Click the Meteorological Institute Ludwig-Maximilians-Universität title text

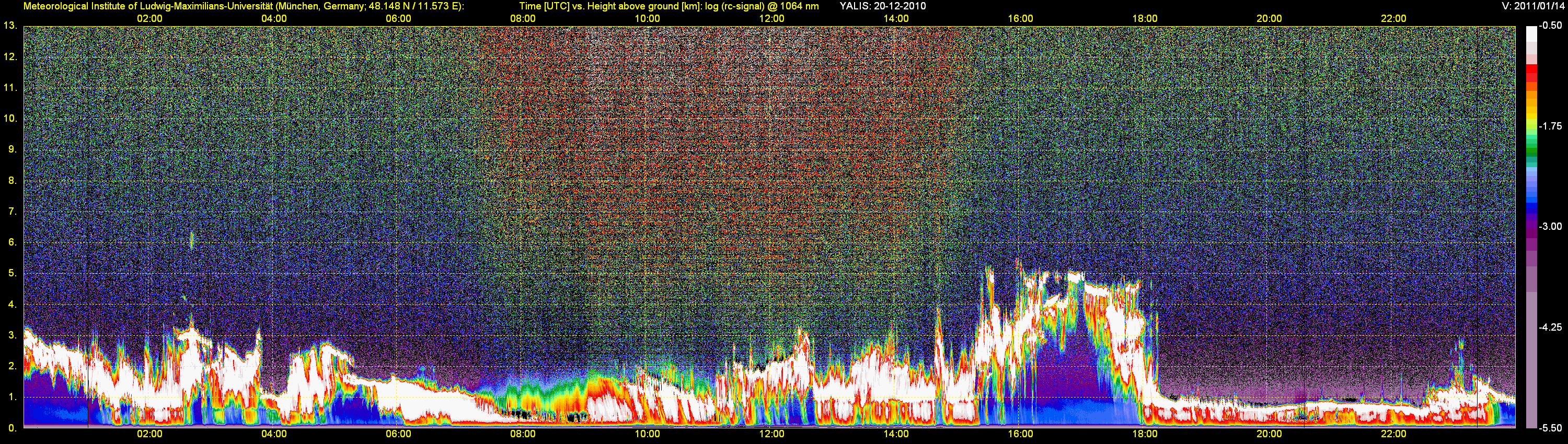click(244, 6)
